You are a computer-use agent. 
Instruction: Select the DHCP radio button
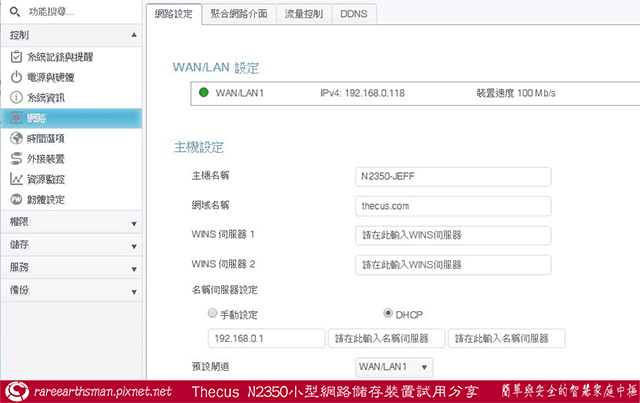point(390,313)
